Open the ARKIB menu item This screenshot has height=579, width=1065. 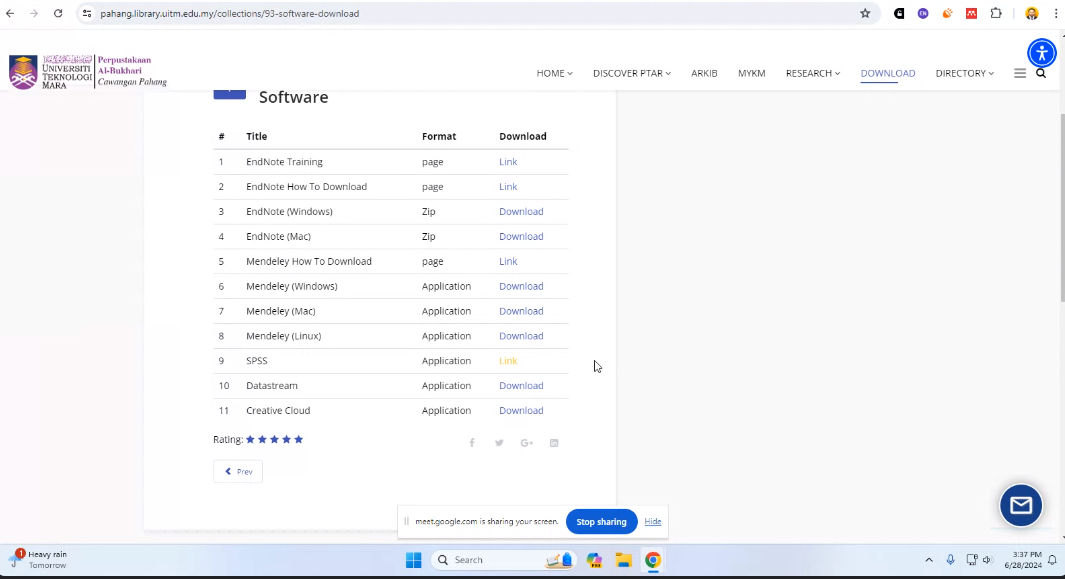point(704,73)
